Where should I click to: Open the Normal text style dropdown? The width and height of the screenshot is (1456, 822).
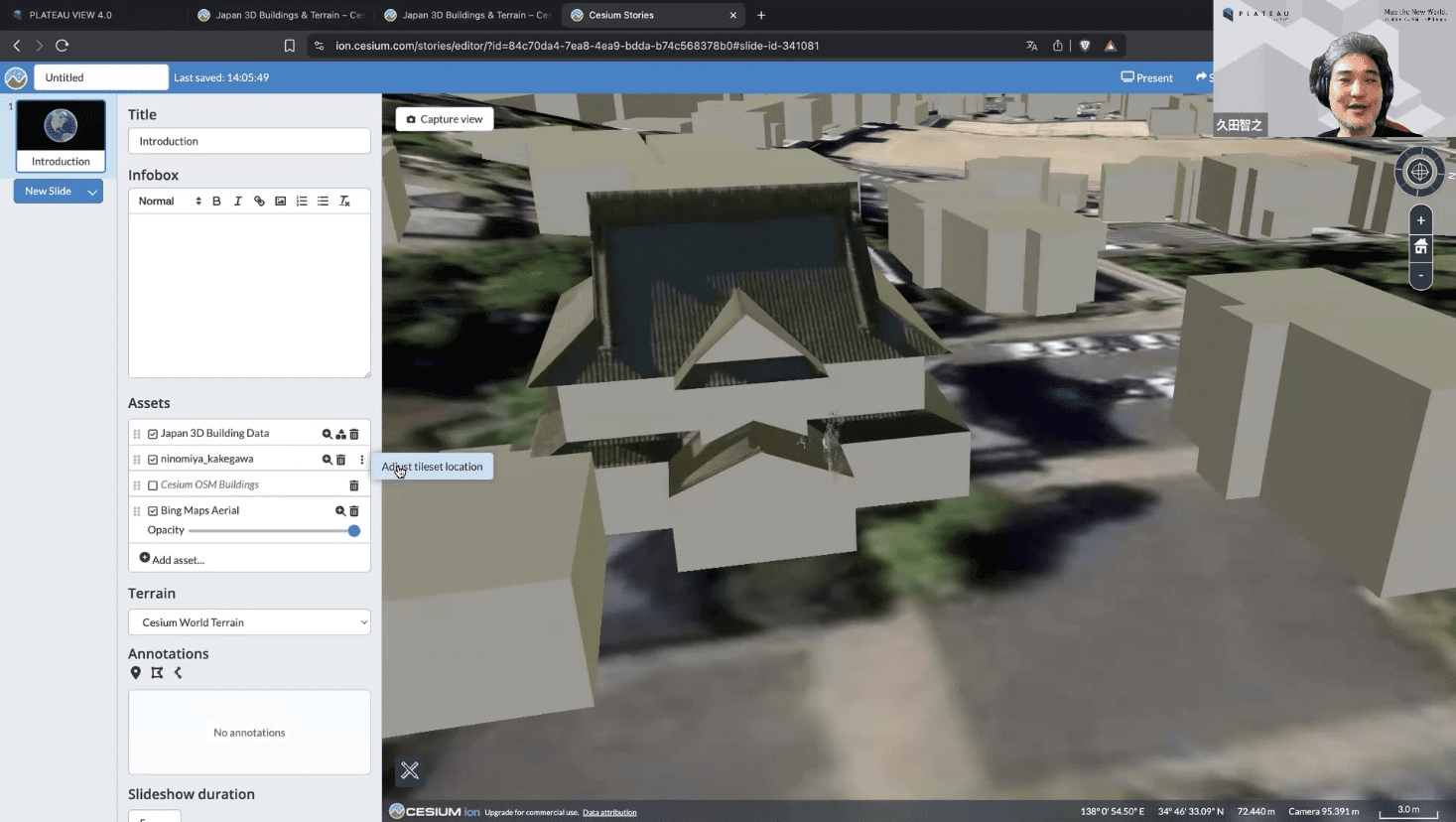(169, 202)
